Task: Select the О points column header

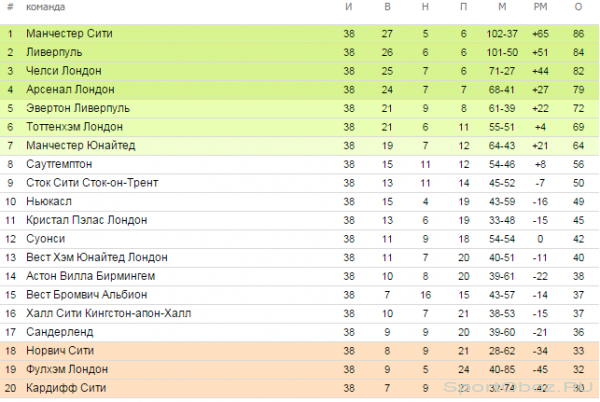Action: coord(578,7)
